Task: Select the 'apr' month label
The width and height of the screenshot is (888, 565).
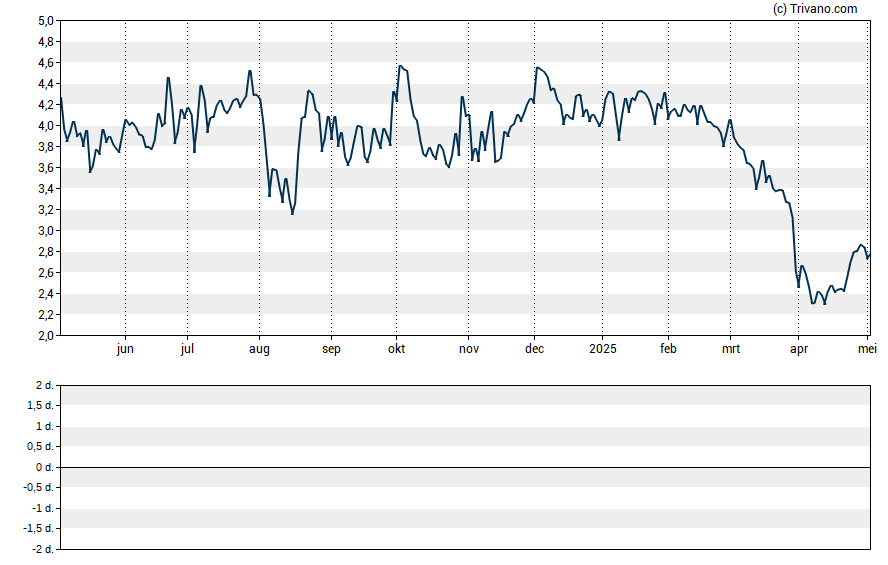Action: click(799, 349)
